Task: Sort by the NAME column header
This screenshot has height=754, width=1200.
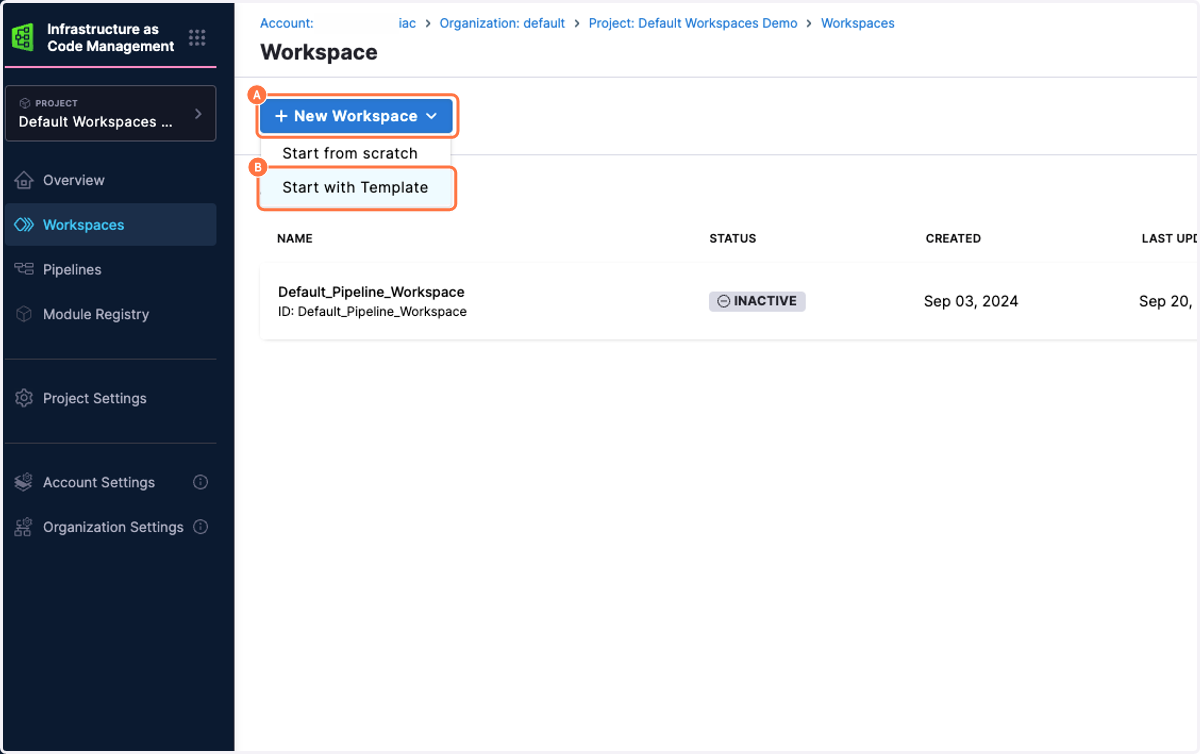Action: [x=295, y=239]
